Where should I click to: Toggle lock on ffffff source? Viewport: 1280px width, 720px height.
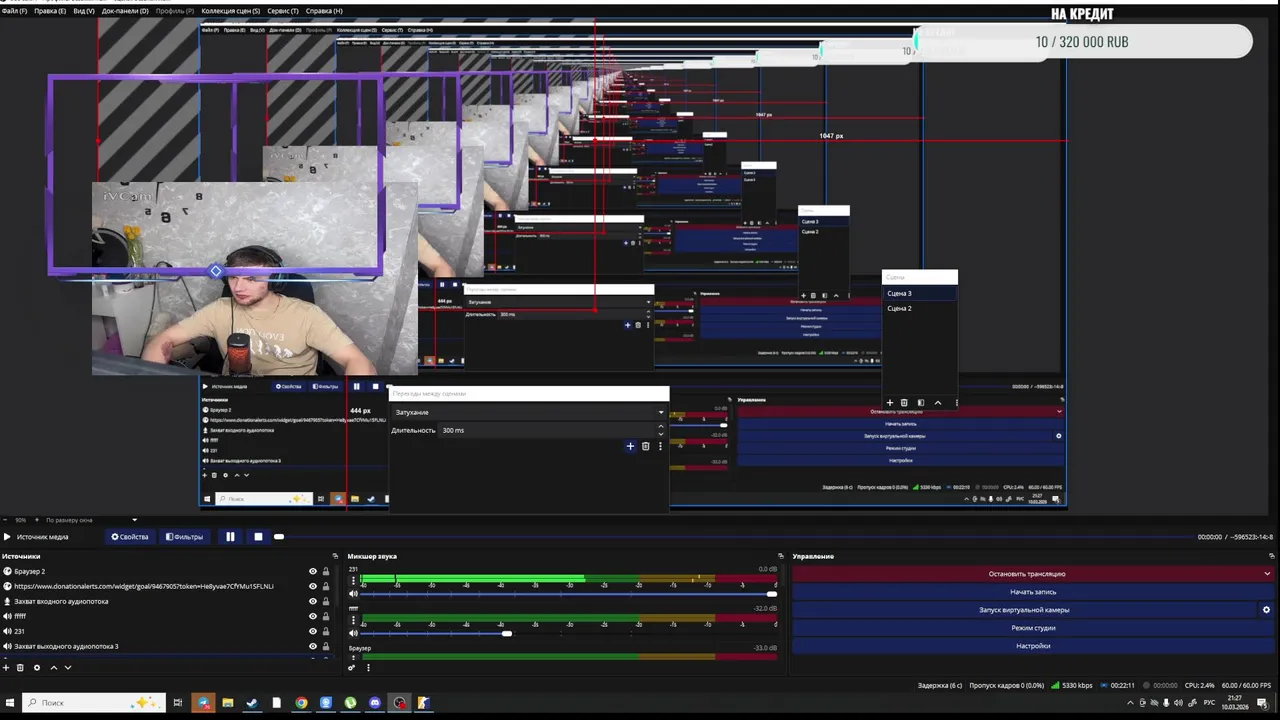(326, 617)
